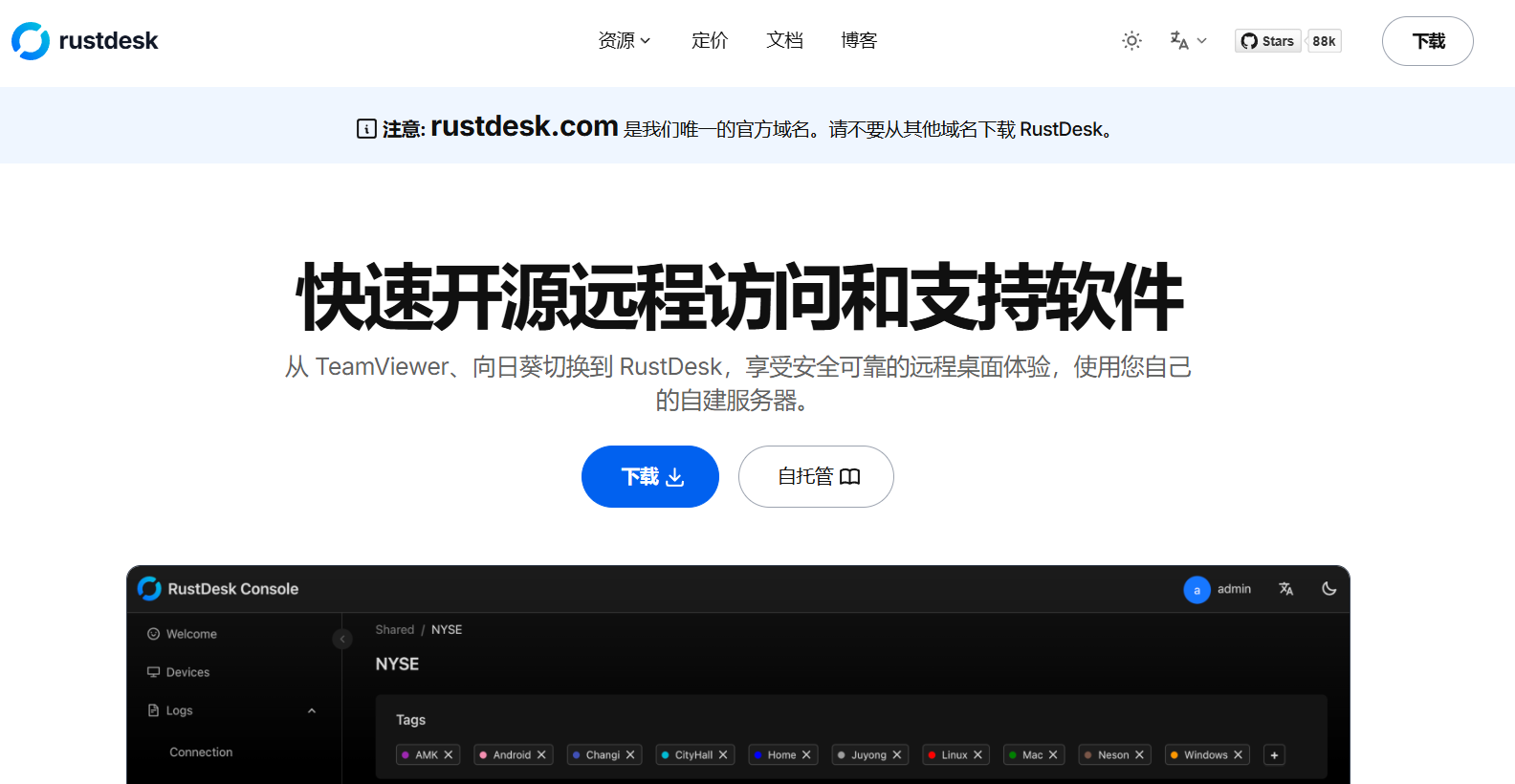Click Shared breadcrumb link
Image resolution: width=1515 pixels, height=784 pixels.
pos(395,629)
